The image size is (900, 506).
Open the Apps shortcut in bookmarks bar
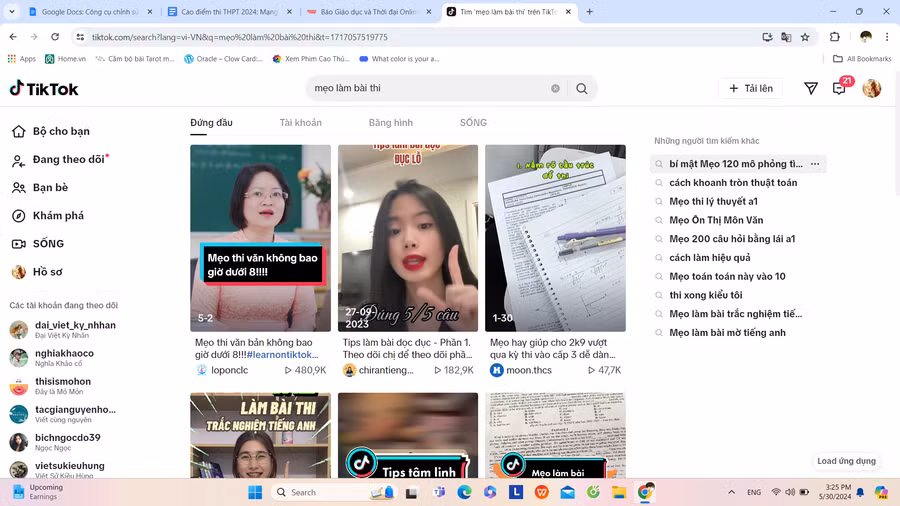[21, 59]
